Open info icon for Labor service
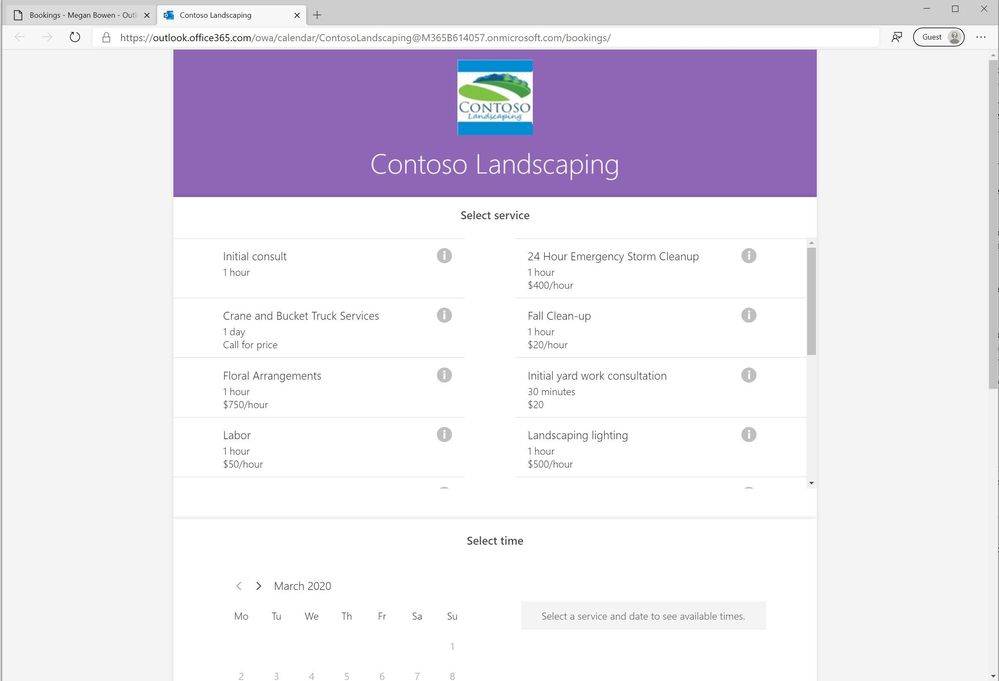This screenshot has height=681, width=999. [x=444, y=434]
